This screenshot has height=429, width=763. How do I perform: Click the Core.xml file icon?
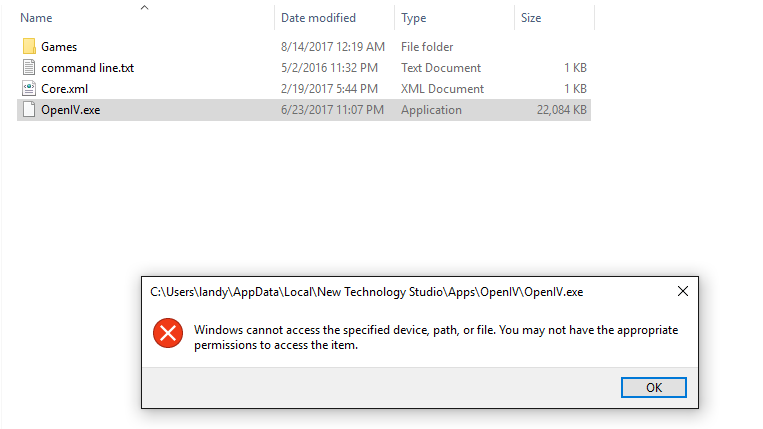tap(28, 89)
